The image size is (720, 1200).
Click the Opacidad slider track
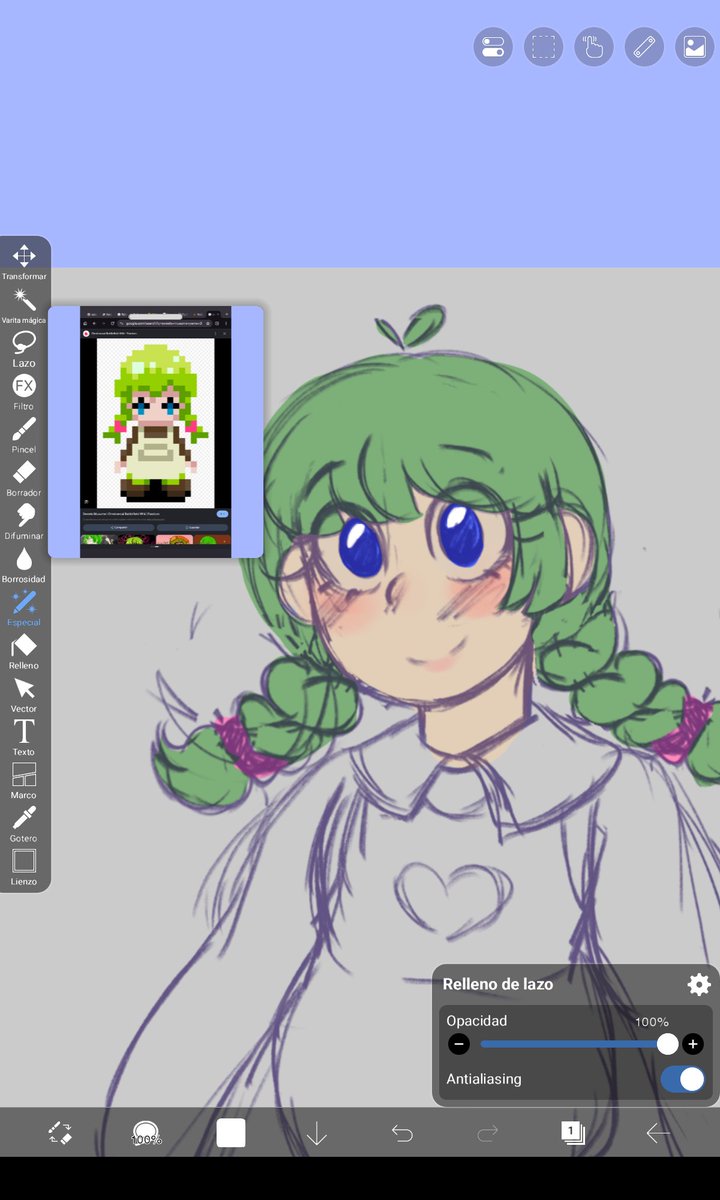574,1045
